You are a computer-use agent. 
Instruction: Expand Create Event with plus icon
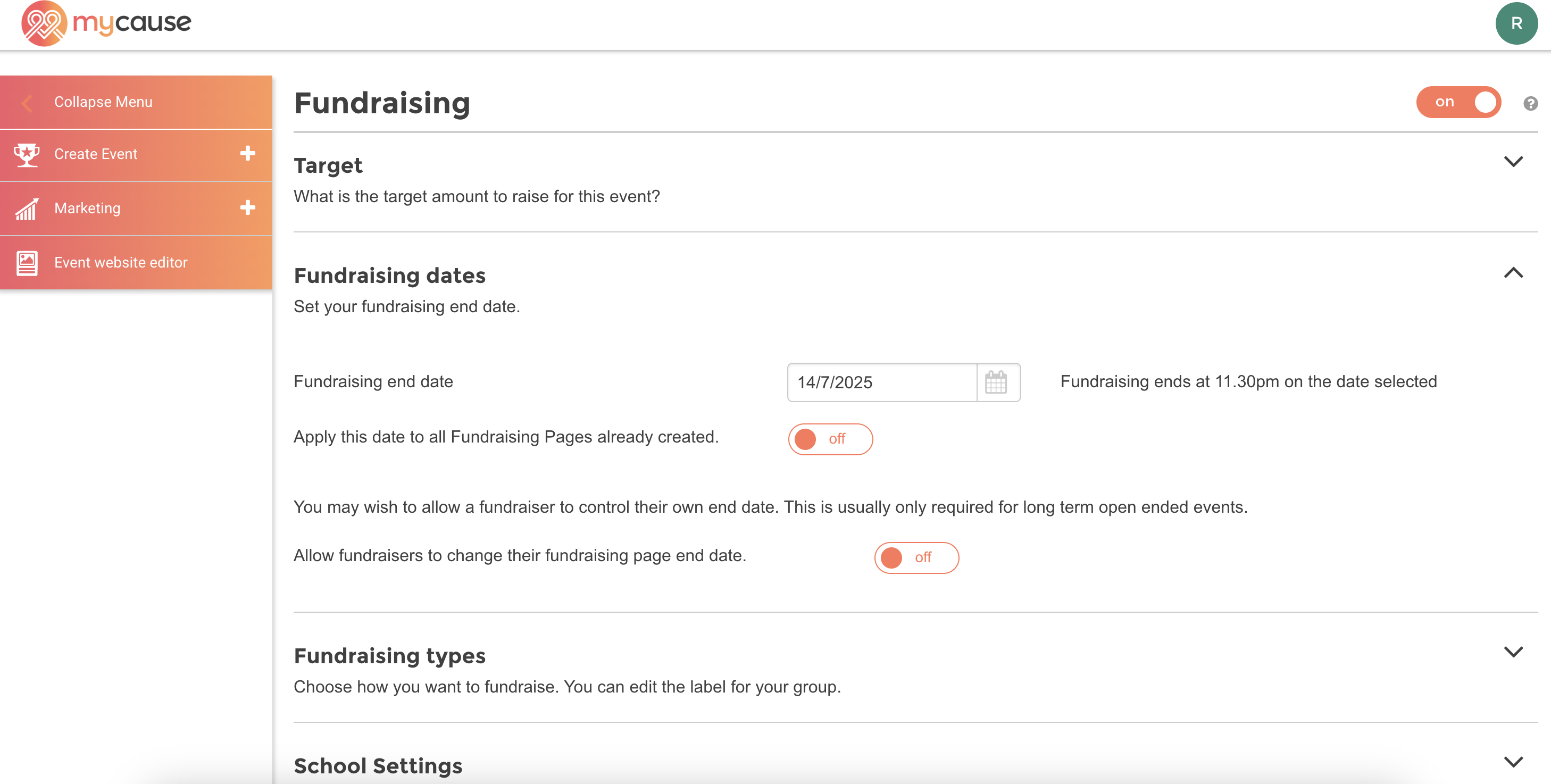(x=247, y=153)
